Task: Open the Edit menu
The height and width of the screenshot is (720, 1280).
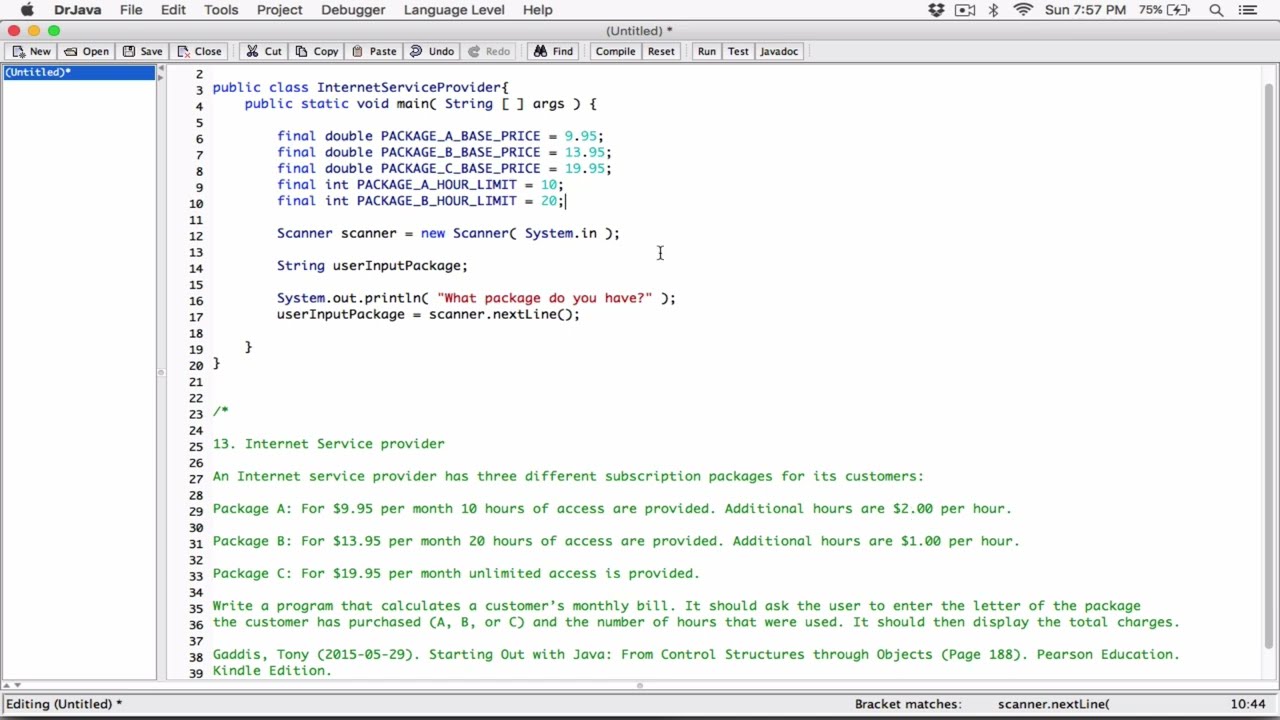Action: pos(173,10)
